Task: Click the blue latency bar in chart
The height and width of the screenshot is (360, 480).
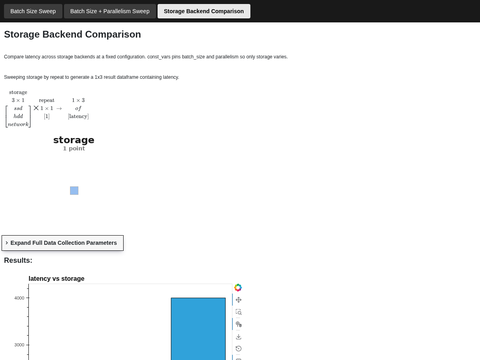Action: click(198, 329)
